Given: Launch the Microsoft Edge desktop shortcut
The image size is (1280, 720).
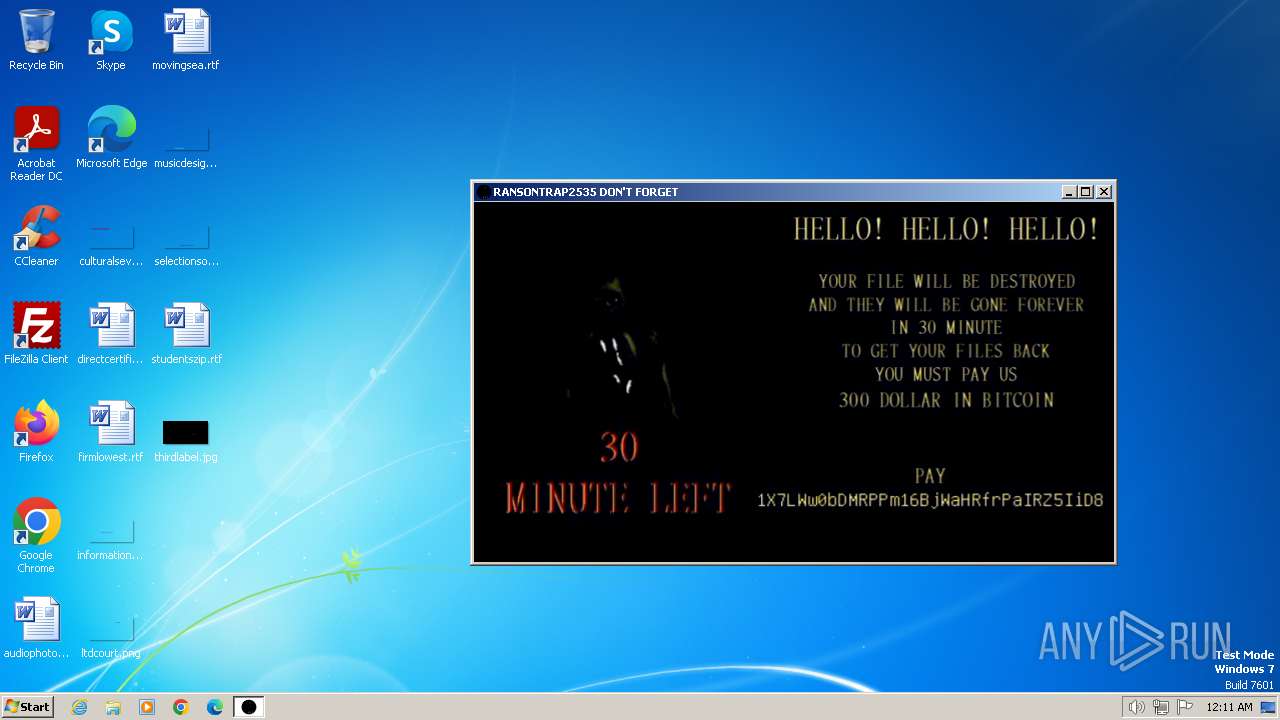Looking at the screenshot, I should point(111,138).
